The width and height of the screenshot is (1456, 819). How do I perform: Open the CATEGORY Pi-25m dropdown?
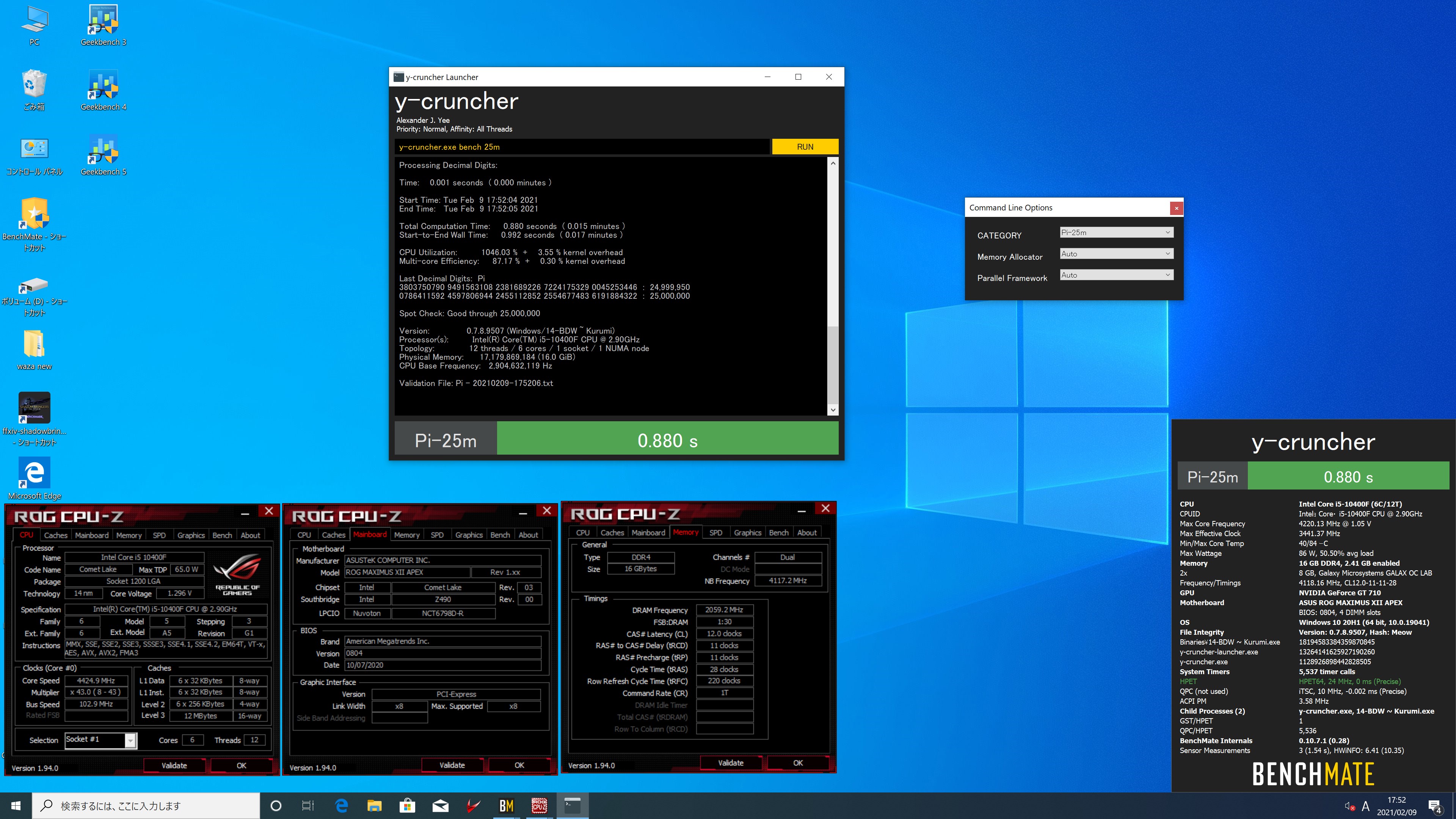(x=1116, y=232)
